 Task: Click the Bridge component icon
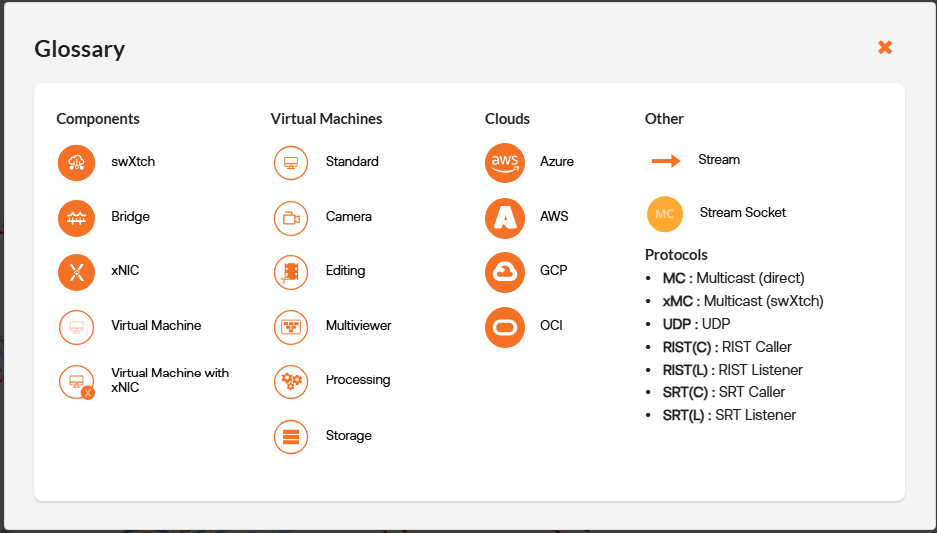[76, 217]
